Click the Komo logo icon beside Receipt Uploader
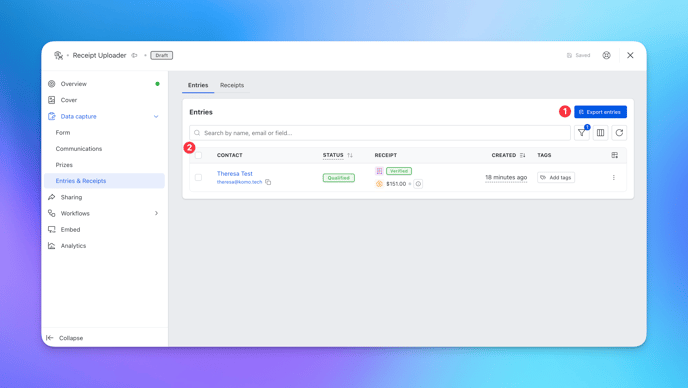Viewport: 688px width, 388px height. click(x=58, y=55)
